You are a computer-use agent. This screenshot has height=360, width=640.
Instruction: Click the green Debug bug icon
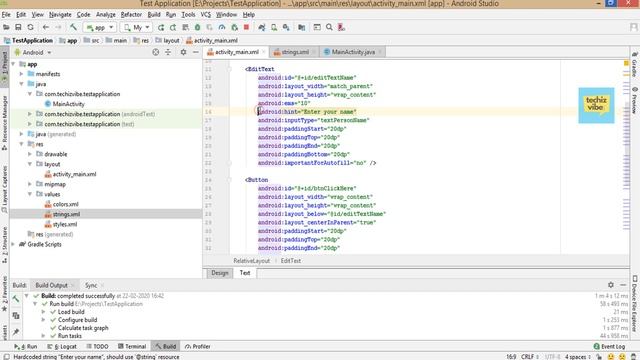pyautogui.click(x=198, y=27)
